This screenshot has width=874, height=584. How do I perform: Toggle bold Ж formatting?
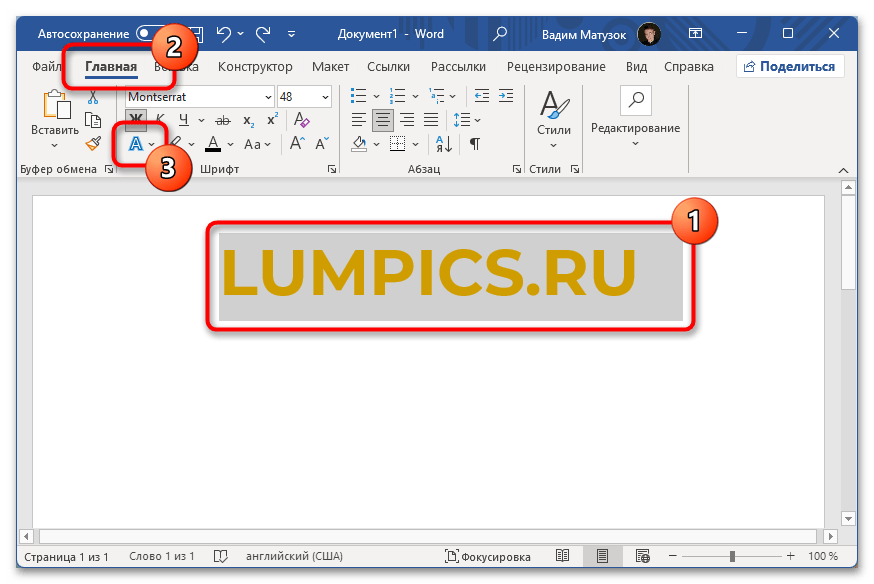pyautogui.click(x=135, y=120)
